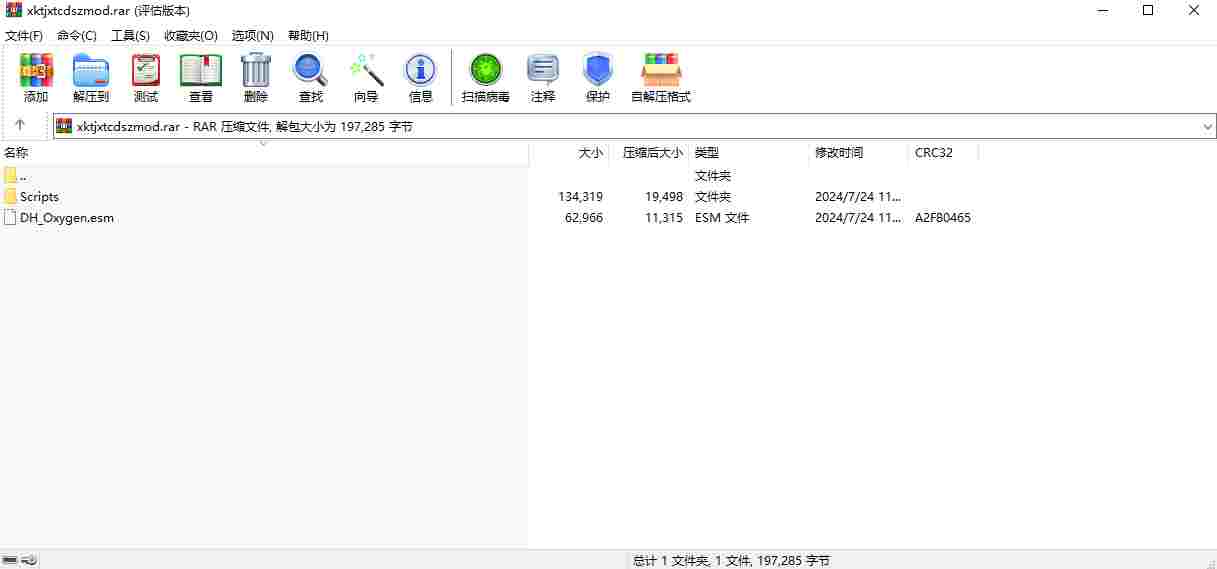
Task: Click the 'ESM 文件' type cell
Action: [722, 217]
